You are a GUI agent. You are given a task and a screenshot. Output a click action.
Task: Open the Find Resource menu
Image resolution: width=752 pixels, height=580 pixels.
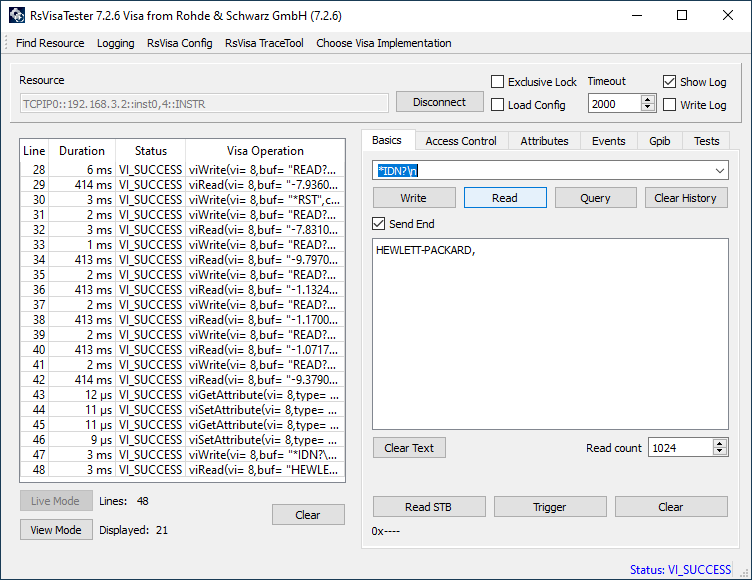(x=50, y=43)
